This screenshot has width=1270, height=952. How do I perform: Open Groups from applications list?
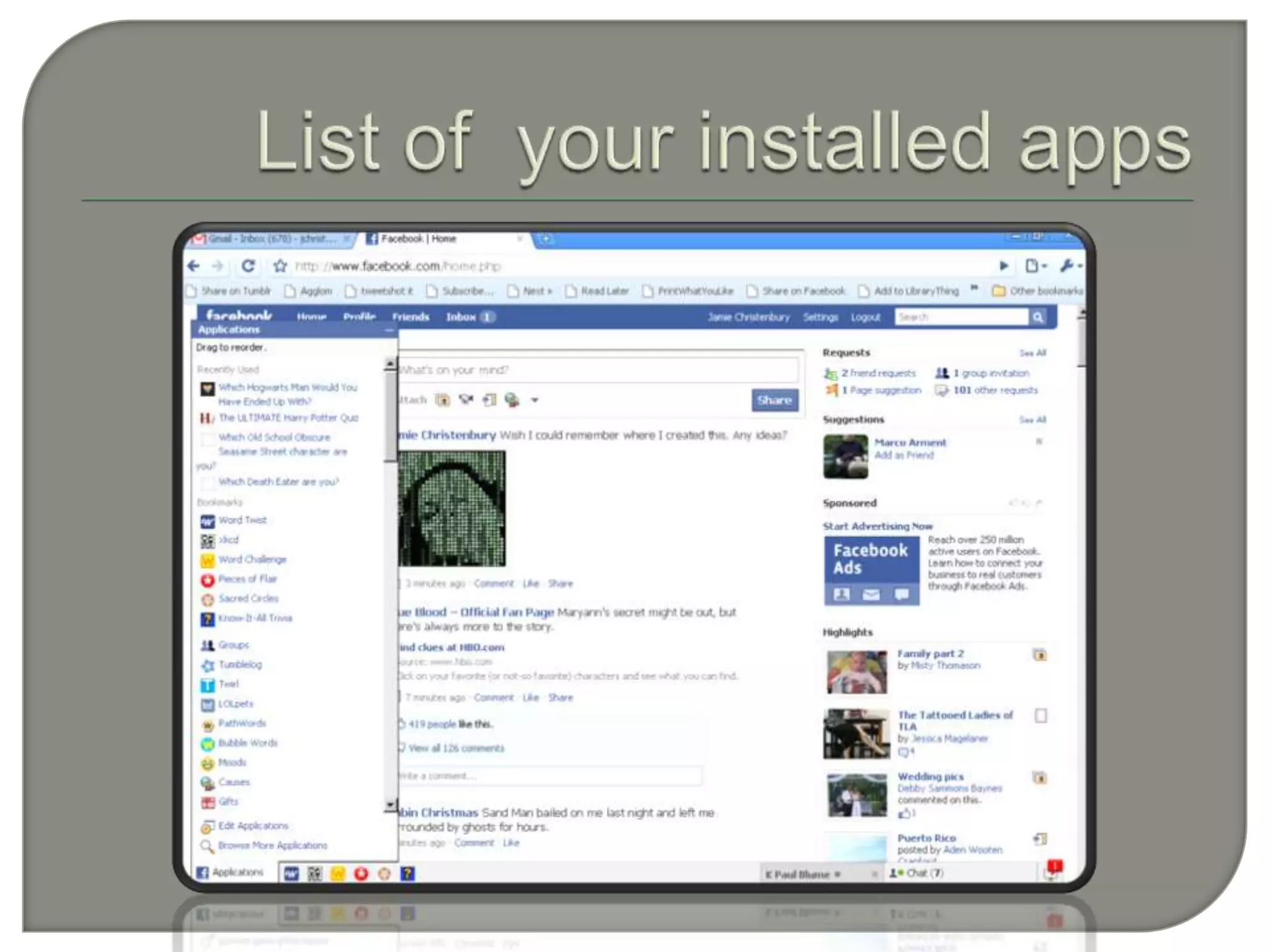[233, 645]
